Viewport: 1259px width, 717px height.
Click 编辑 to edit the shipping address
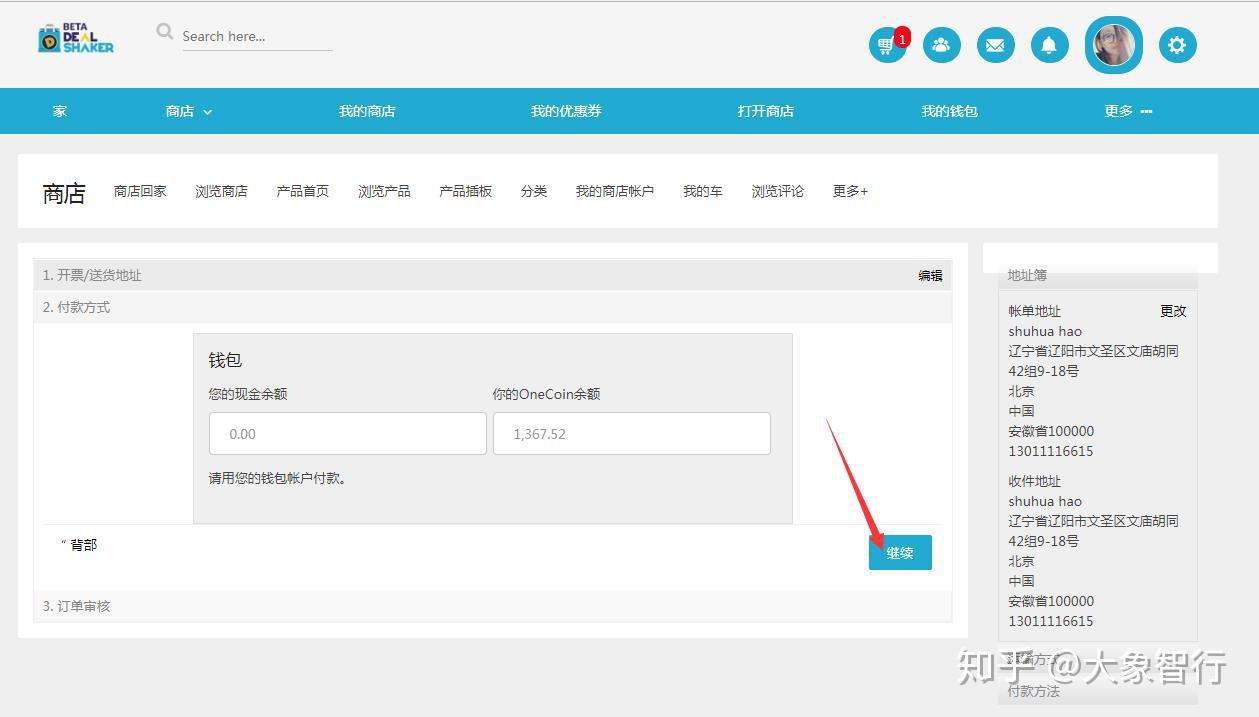[930, 275]
